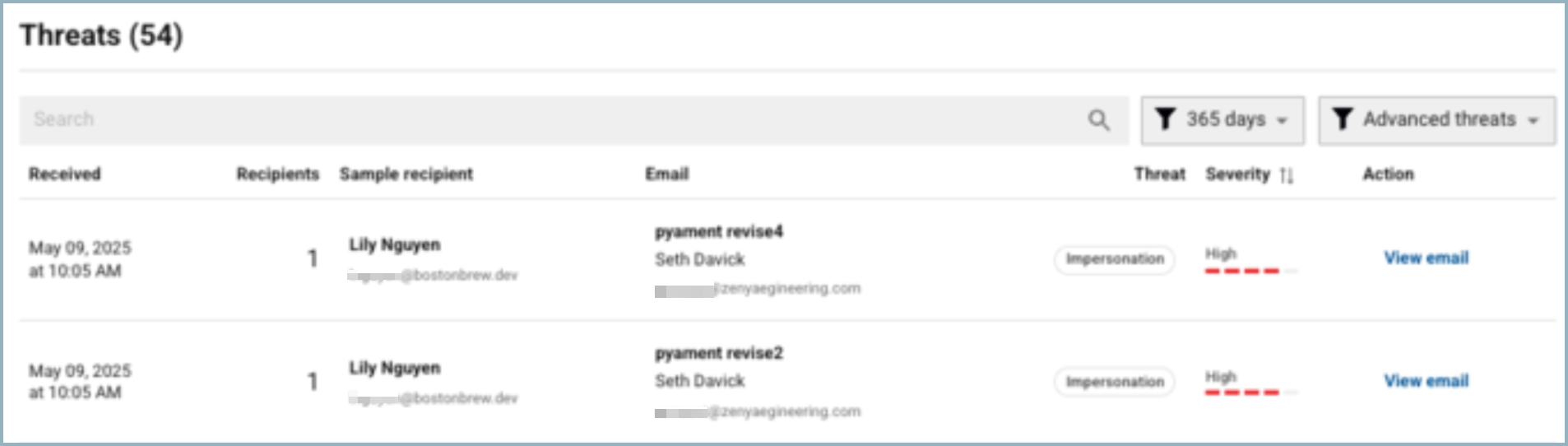Screen dimensions: 1568x446
Task: View email for pyament revise4
Action: 1426,258
